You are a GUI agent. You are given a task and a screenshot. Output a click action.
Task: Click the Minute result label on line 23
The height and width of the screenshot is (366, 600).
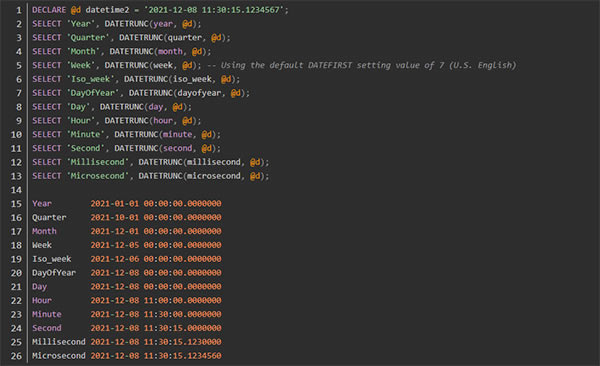(47, 314)
